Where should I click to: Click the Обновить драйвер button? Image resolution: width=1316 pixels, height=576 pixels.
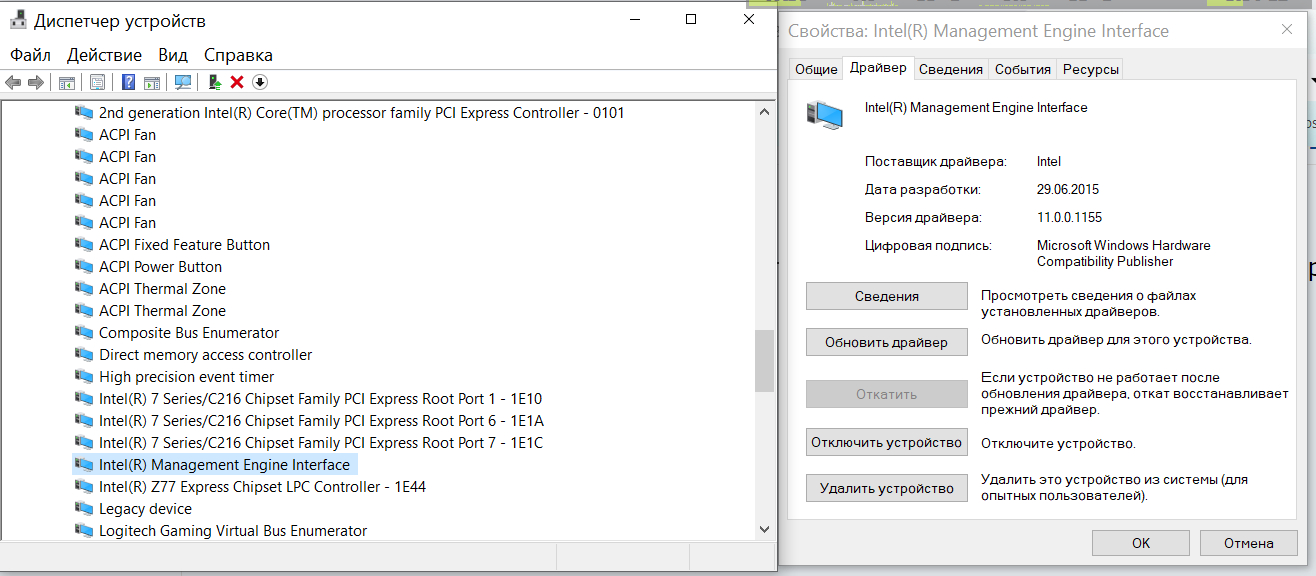tap(887, 342)
